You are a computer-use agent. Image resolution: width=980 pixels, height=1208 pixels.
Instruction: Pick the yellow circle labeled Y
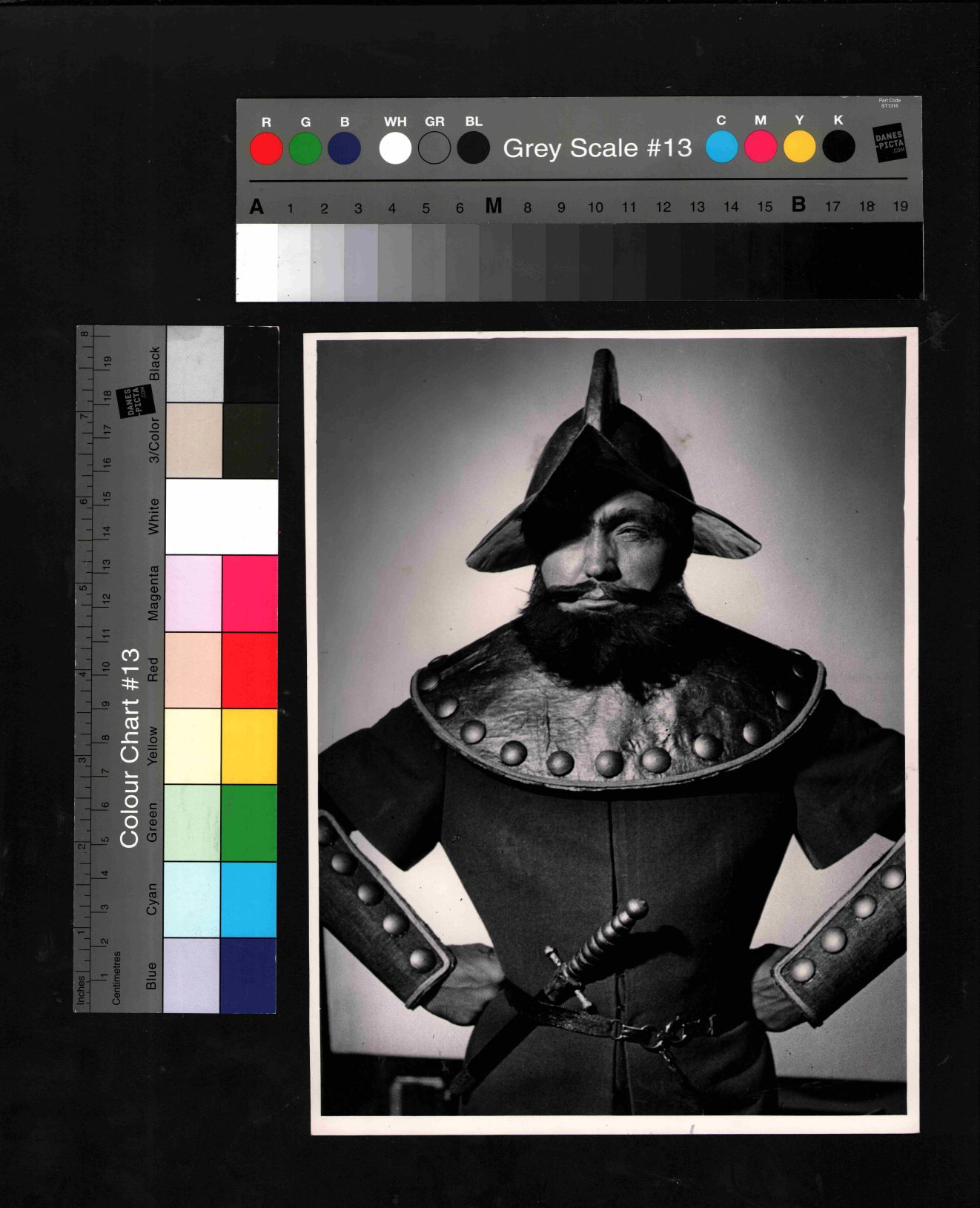click(x=799, y=147)
